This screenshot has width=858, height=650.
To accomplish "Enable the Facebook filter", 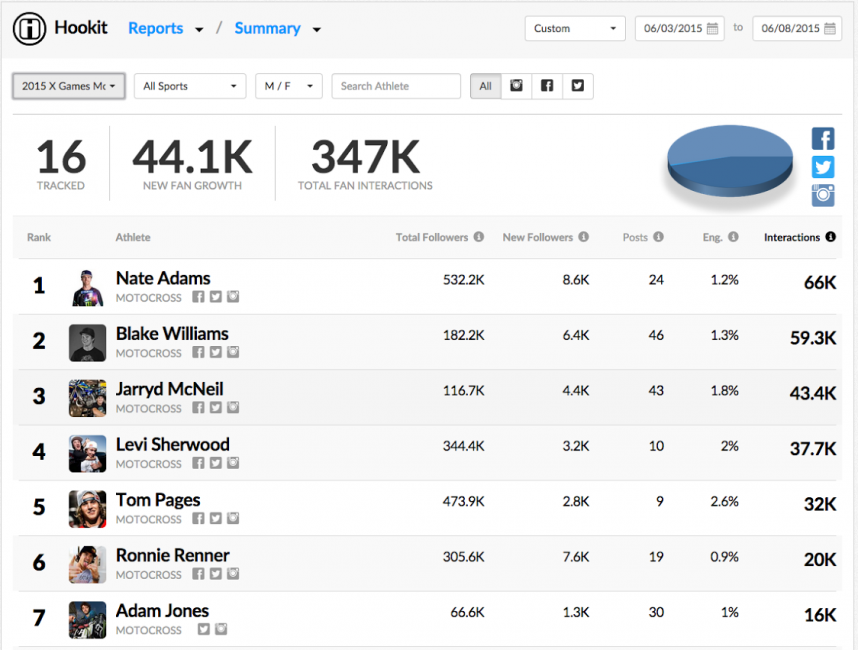I will click(547, 86).
